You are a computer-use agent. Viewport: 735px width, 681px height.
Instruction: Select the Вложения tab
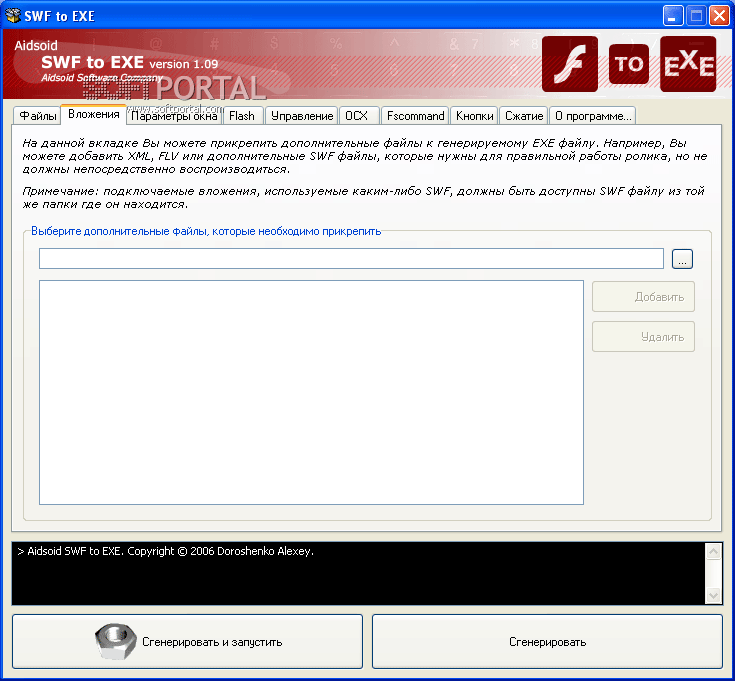(94, 114)
